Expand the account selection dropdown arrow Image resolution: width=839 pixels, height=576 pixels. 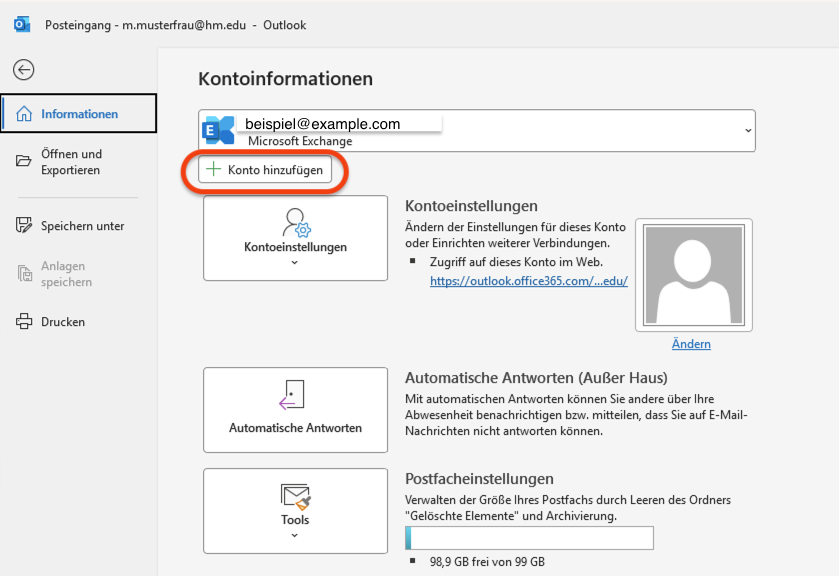[748, 131]
